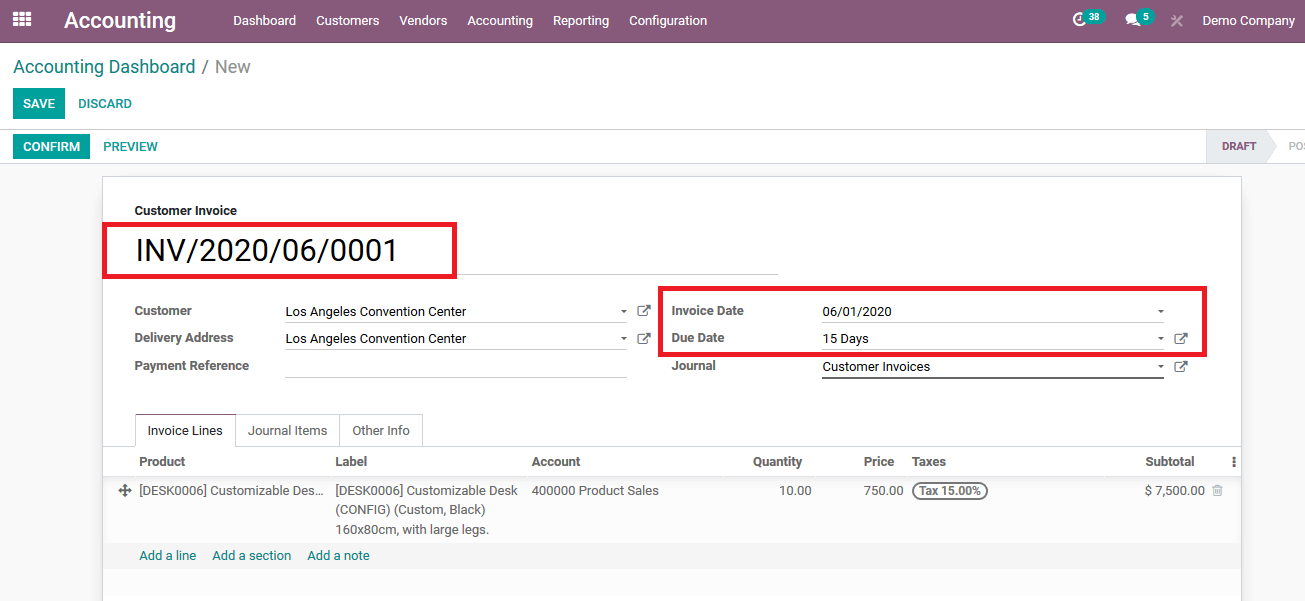Image resolution: width=1305 pixels, height=601 pixels.
Task: Open activities clock icon with badge 38
Action: point(1080,20)
